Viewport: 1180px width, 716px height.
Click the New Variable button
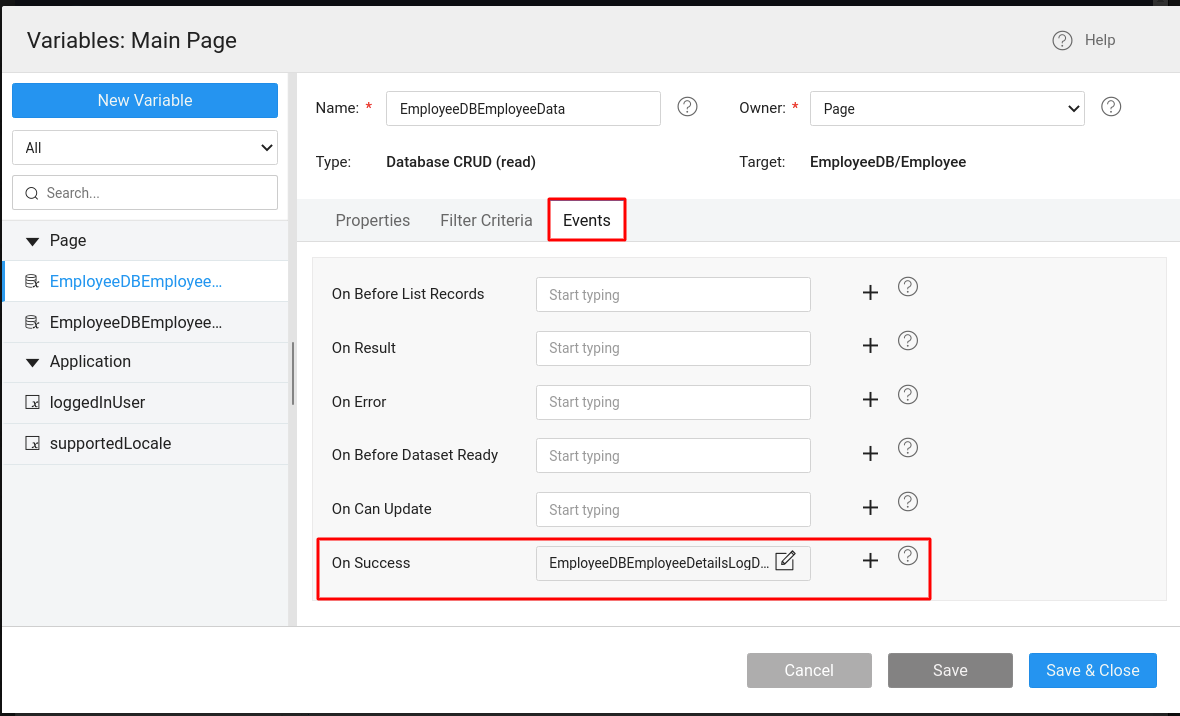pos(145,100)
